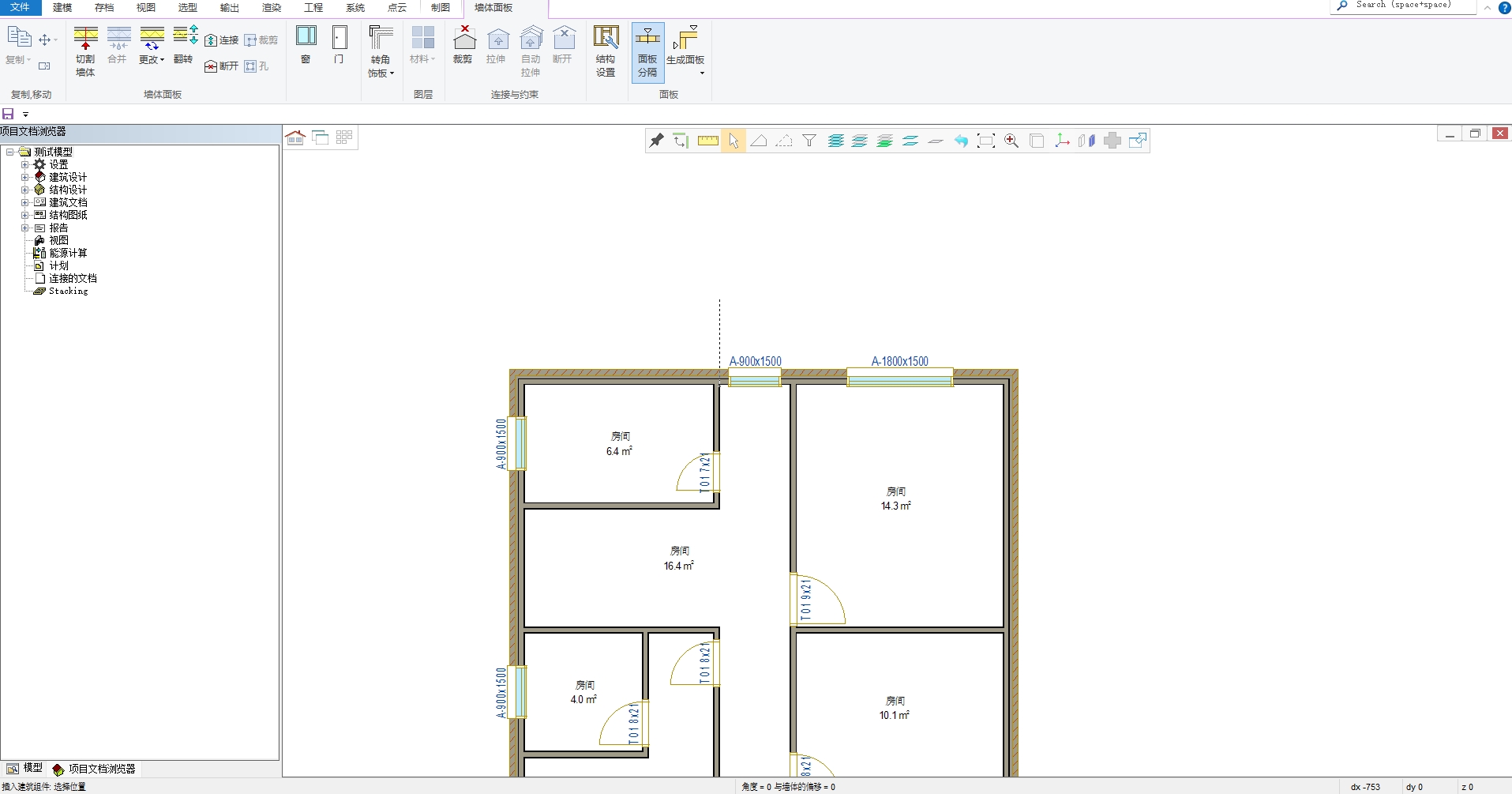The image size is (1512, 794).
Task: Click the coordinate axes icon
Action: [x=1062, y=141]
